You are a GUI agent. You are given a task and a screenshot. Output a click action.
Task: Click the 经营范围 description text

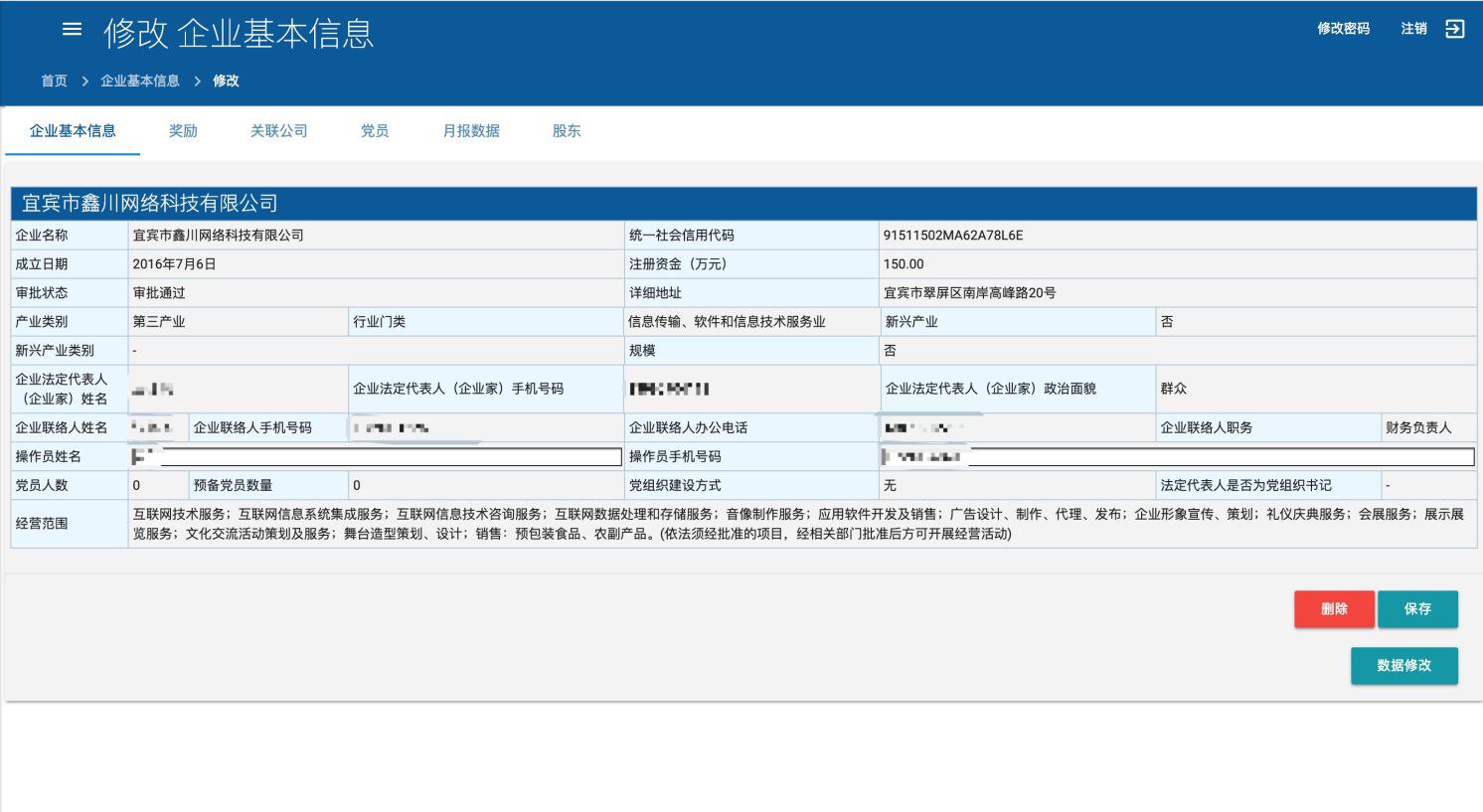pos(798,524)
